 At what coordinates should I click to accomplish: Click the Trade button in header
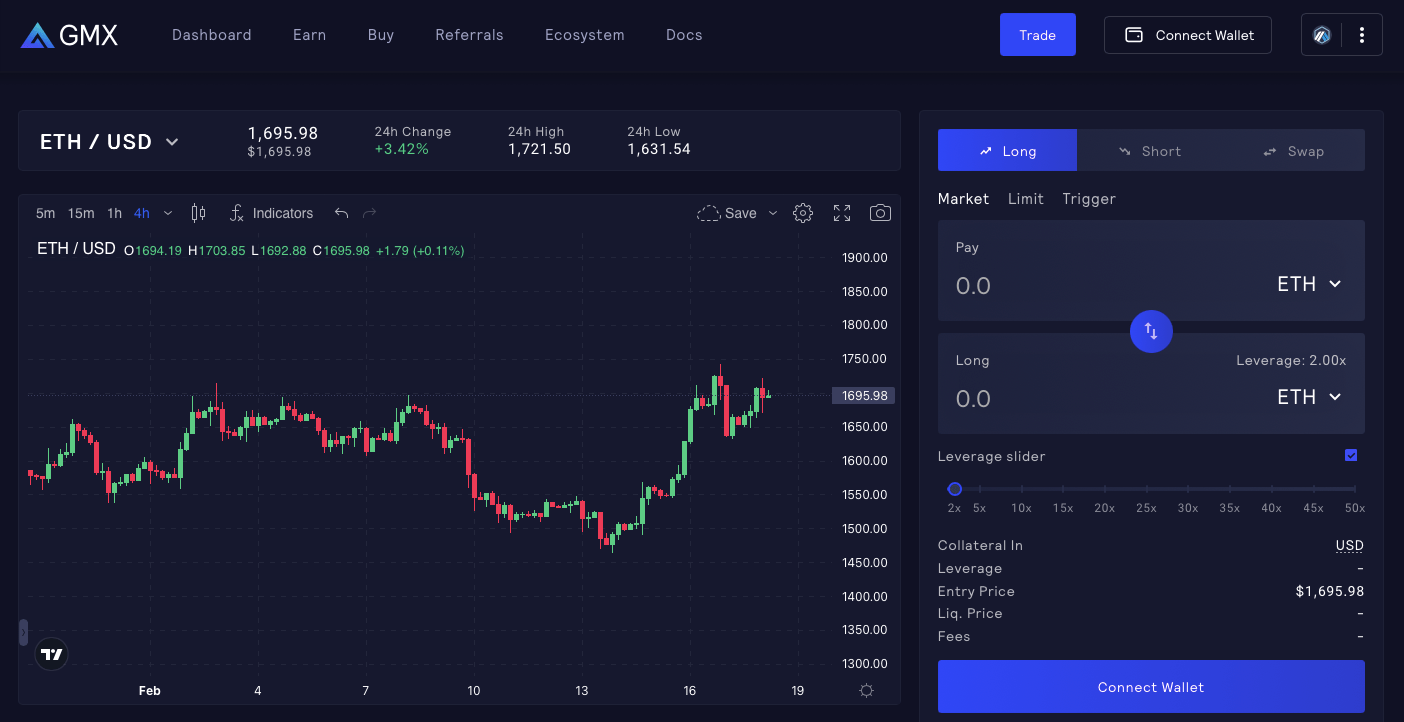pos(1038,34)
